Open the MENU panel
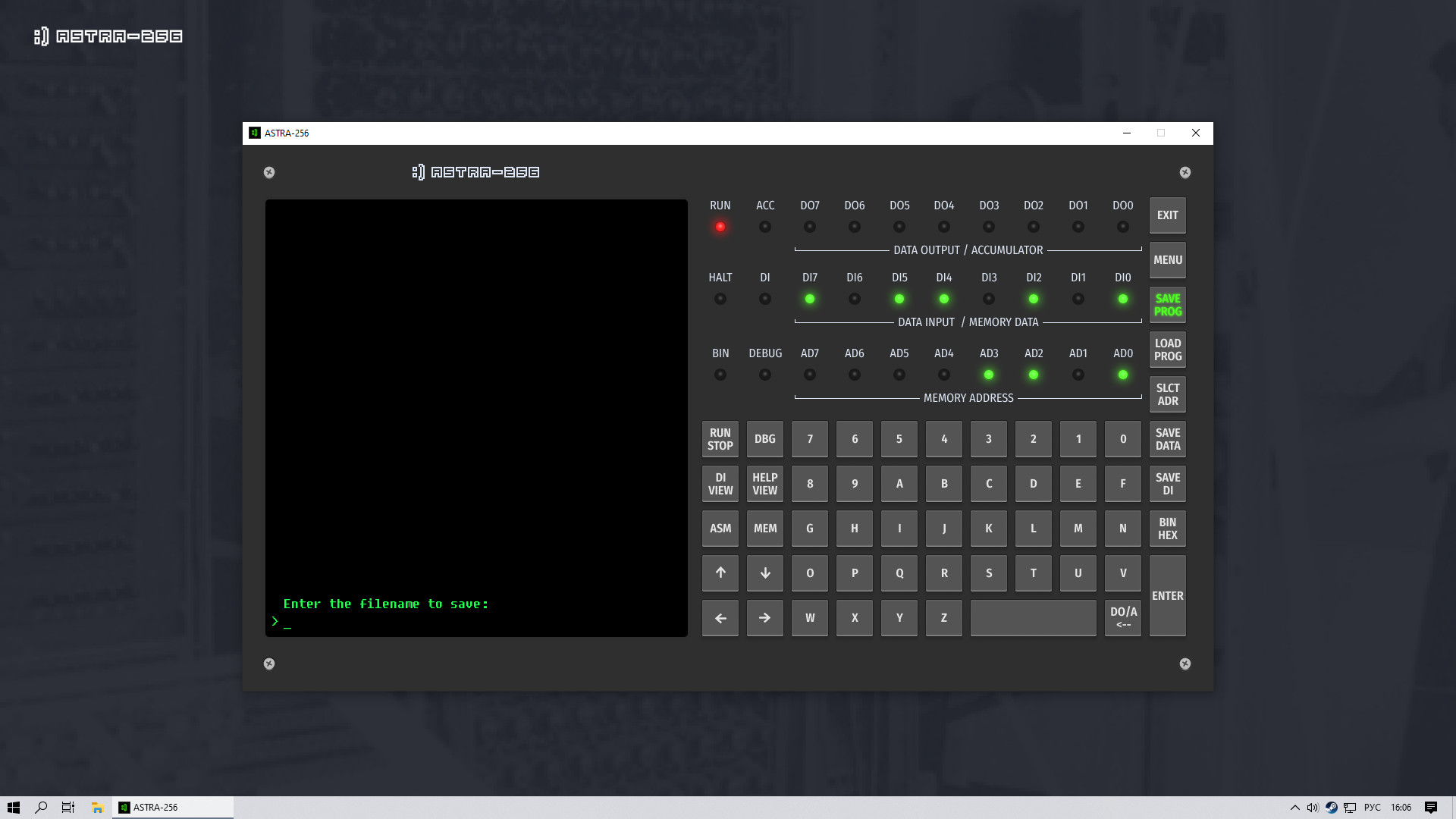 tap(1167, 259)
